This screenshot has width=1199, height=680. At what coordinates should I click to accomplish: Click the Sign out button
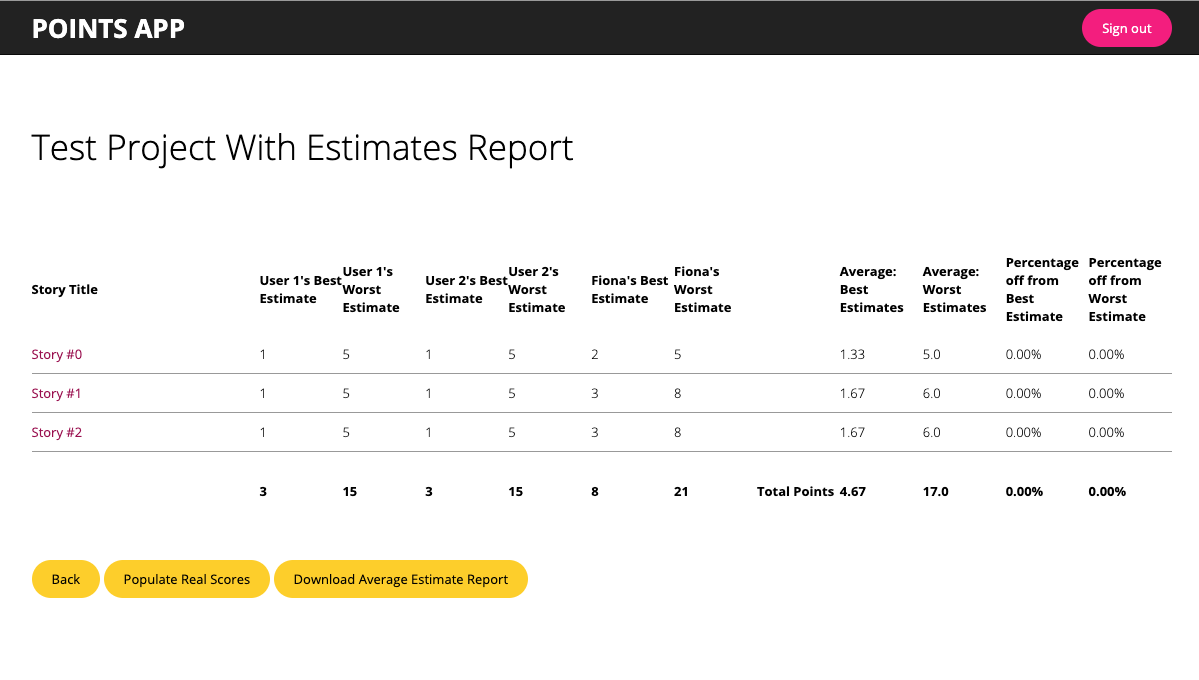click(x=1126, y=28)
